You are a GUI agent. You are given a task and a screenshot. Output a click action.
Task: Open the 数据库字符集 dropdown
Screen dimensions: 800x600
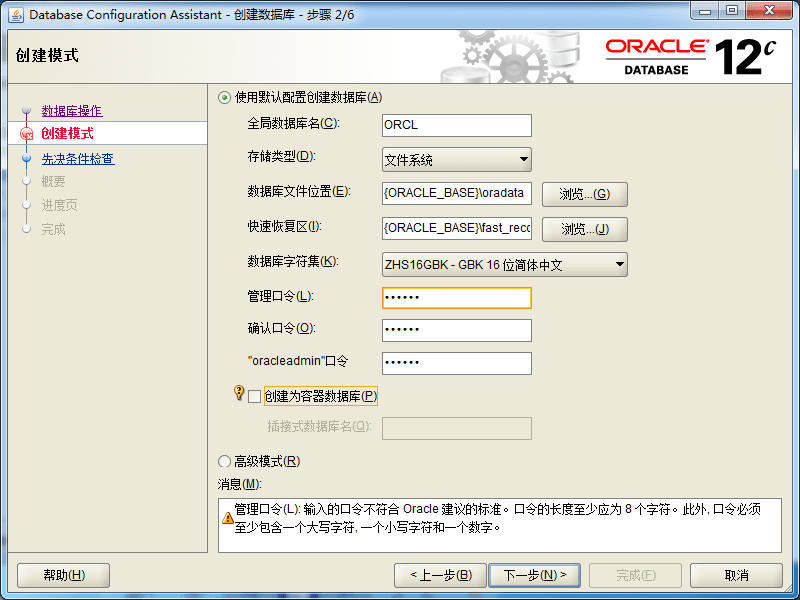505,265
